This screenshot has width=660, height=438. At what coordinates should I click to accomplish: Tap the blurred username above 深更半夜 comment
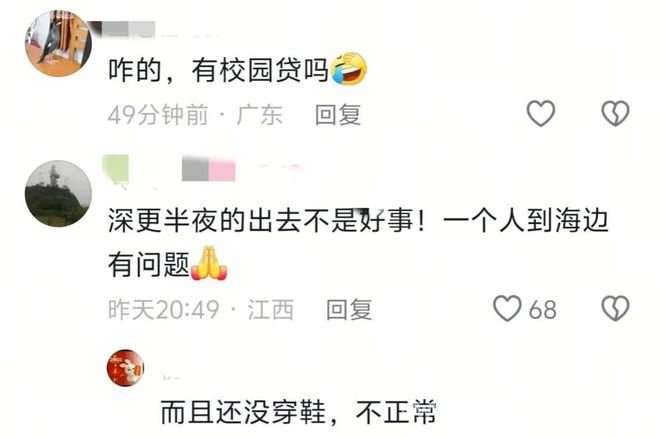click(168, 170)
